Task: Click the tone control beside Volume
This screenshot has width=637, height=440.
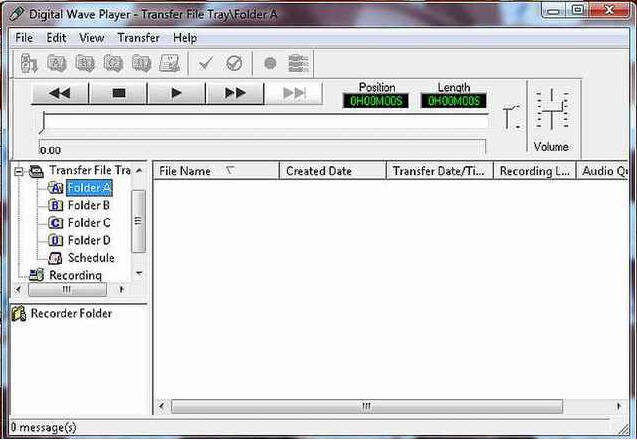Action: click(x=511, y=117)
